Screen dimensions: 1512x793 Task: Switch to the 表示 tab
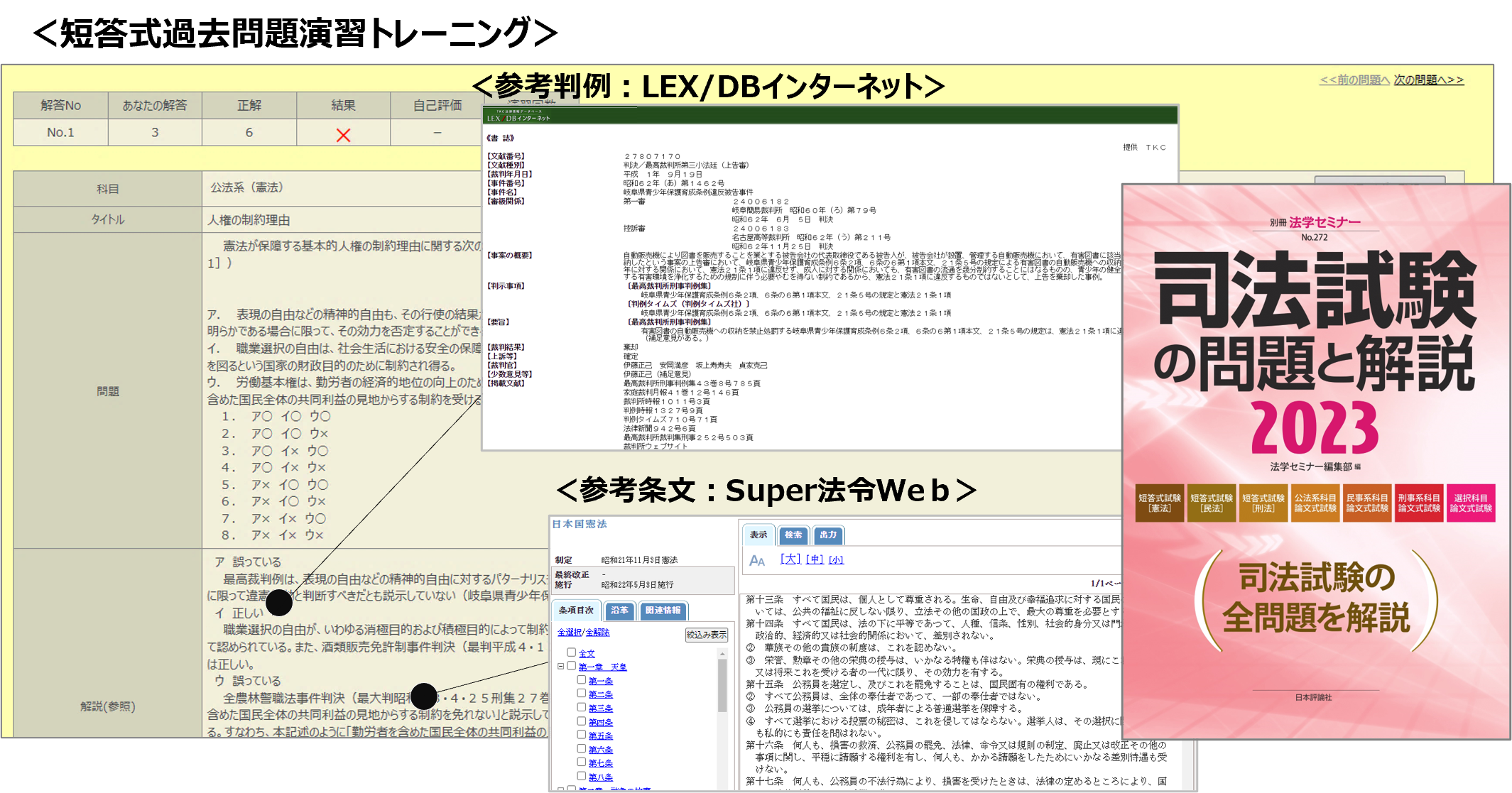pyautogui.click(x=758, y=535)
